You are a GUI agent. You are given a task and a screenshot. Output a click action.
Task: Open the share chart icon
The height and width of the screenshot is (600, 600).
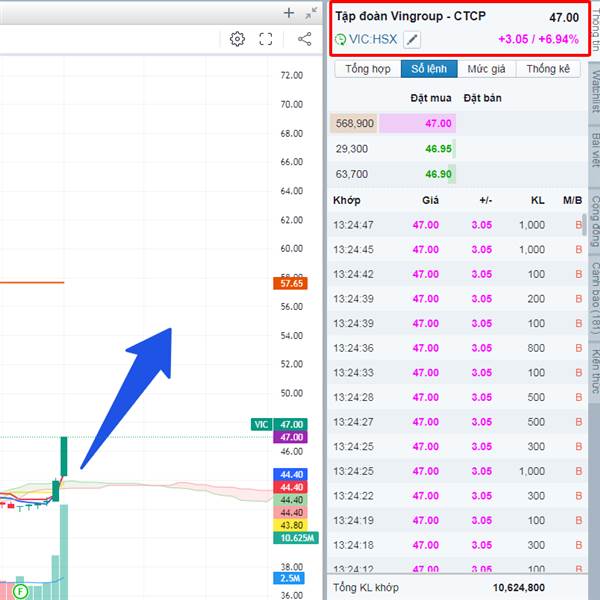pyautogui.click(x=305, y=39)
